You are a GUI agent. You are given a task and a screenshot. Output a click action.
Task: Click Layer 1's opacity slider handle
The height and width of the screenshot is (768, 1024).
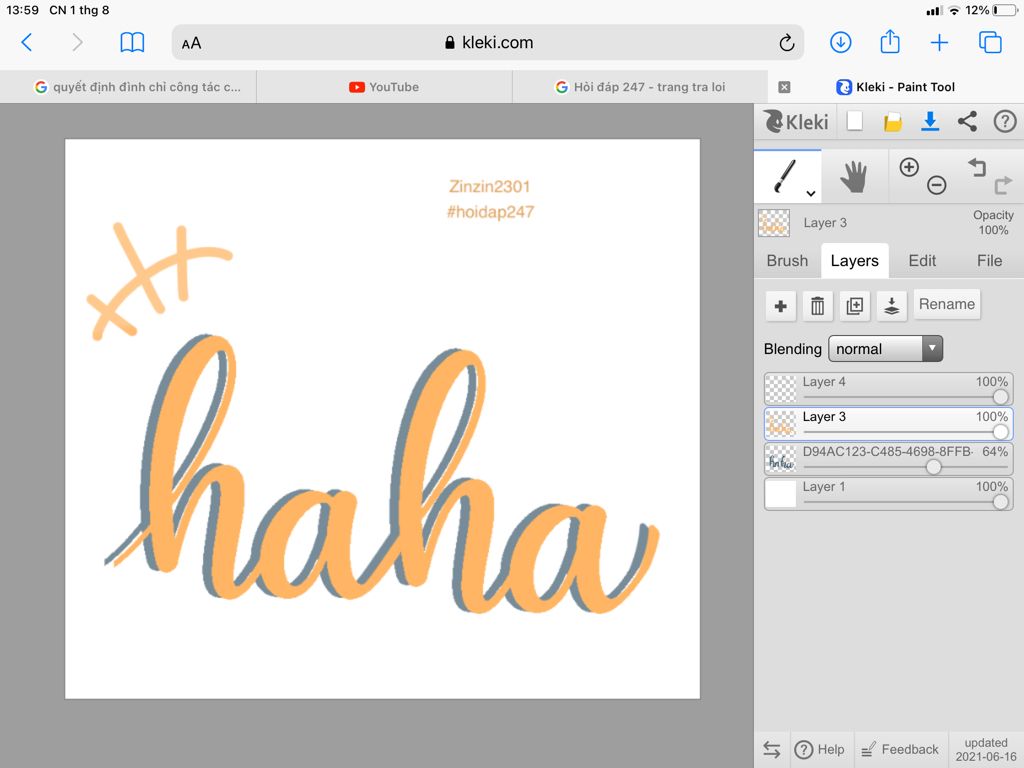point(1000,502)
